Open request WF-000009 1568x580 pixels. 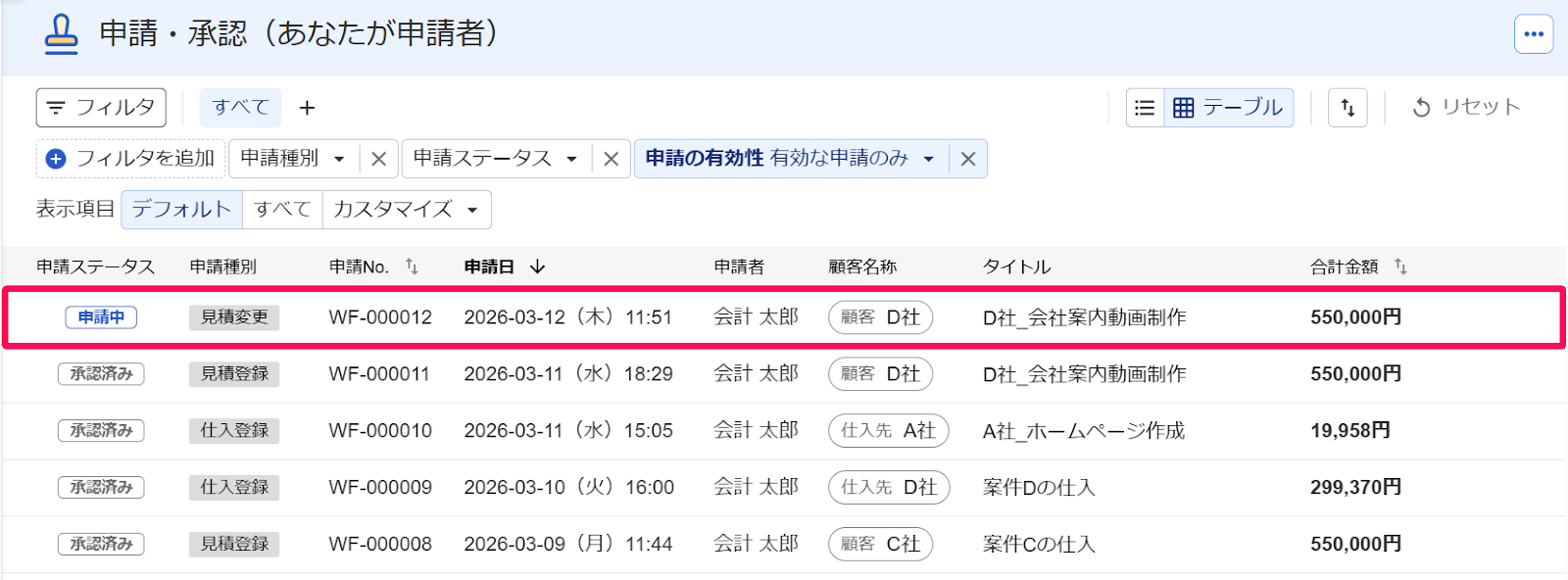click(x=380, y=488)
